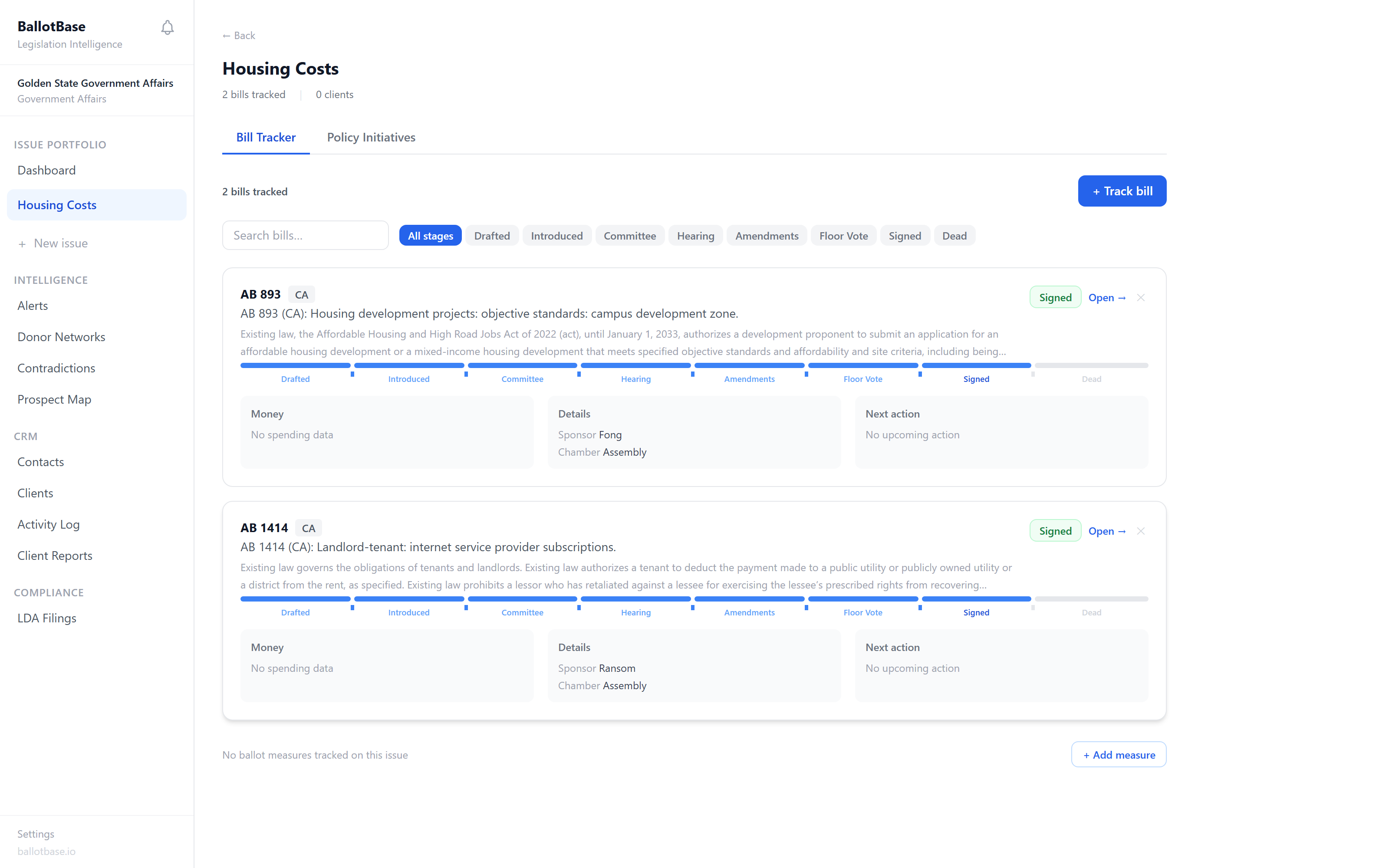Focus the Search bills field
The image size is (1389, 868).
(305, 235)
